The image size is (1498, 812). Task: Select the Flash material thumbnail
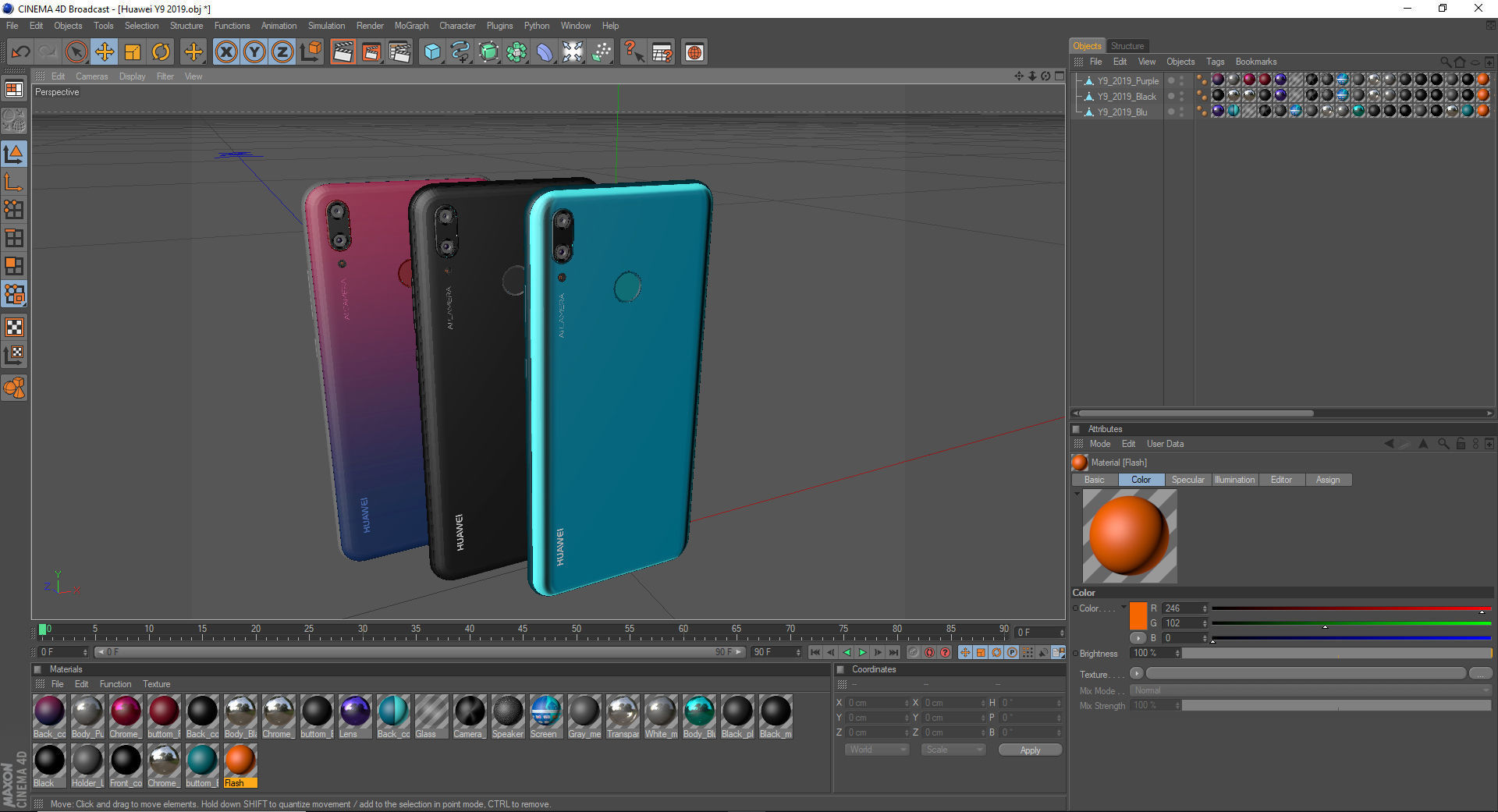[x=240, y=764]
